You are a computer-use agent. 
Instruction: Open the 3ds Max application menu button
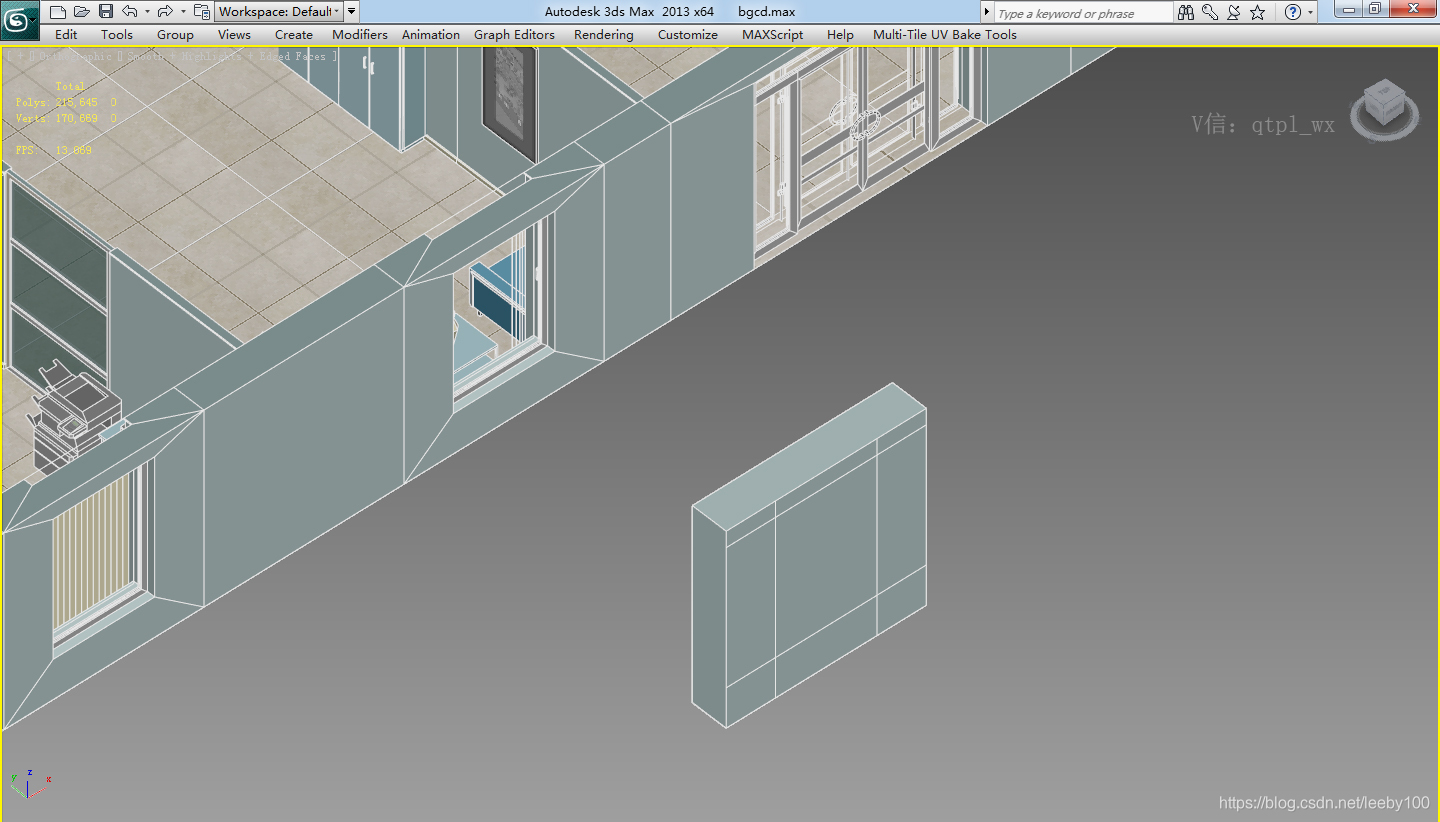pos(19,19)
